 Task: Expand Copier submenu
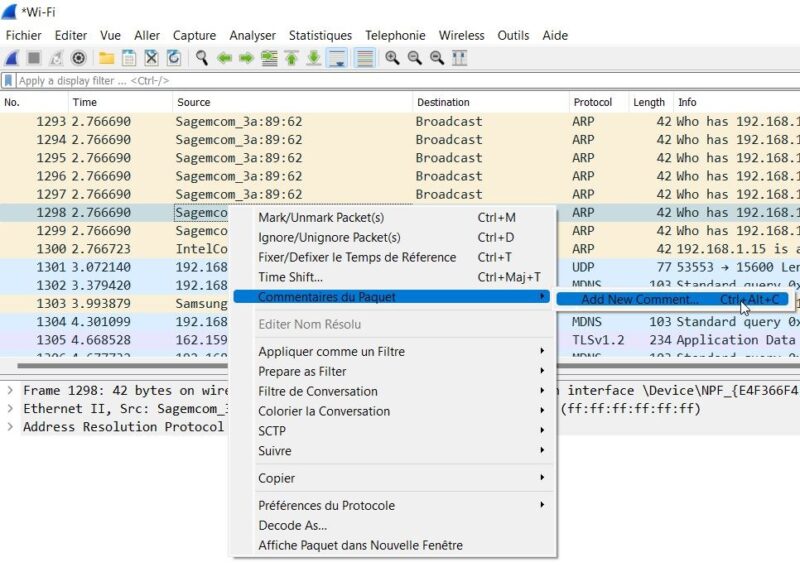pos(392,478)
